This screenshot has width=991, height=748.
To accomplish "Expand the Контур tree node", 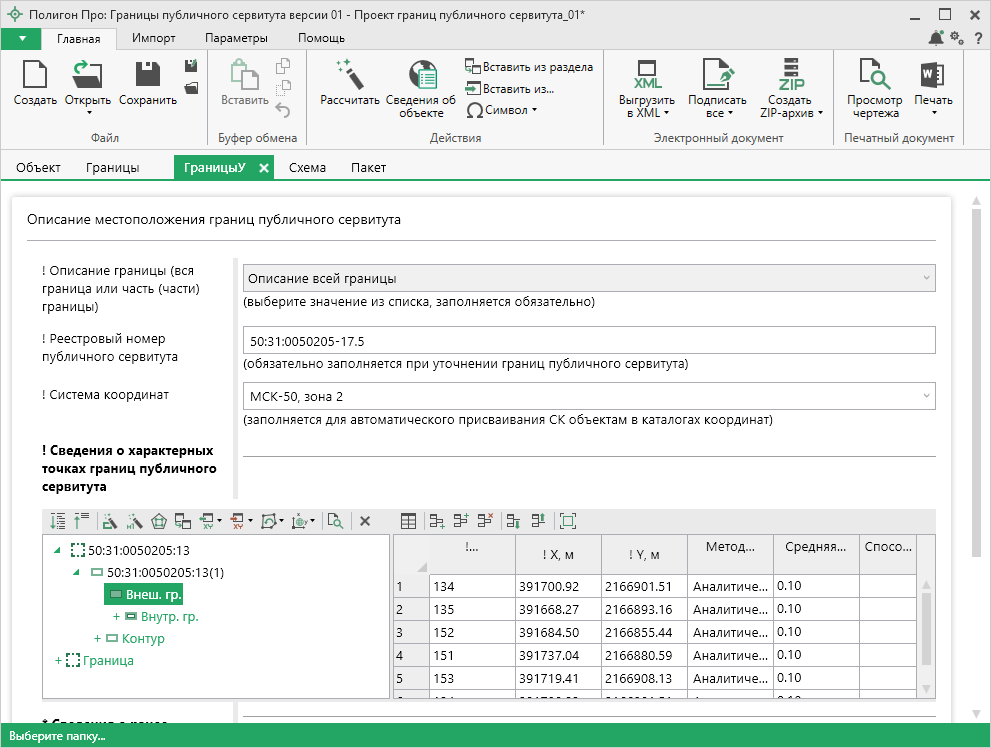I will (98, 639).
